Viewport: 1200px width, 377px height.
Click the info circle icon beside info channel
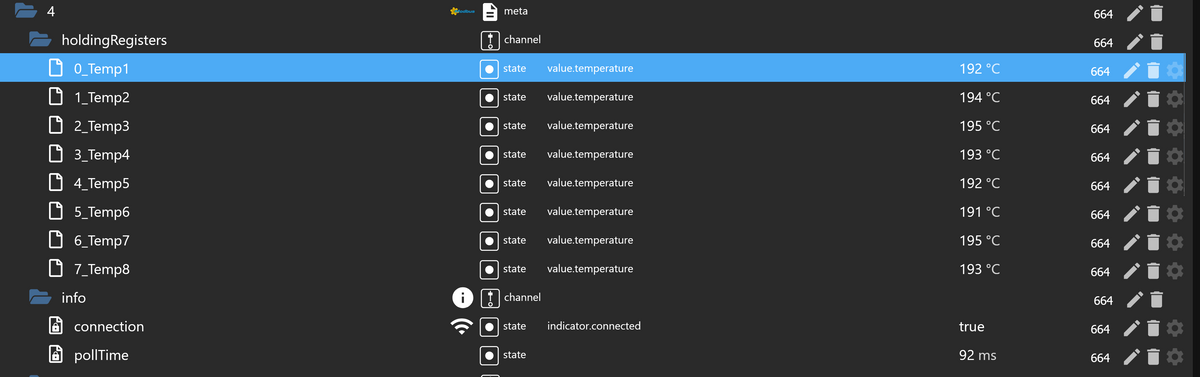pos(462,298)
